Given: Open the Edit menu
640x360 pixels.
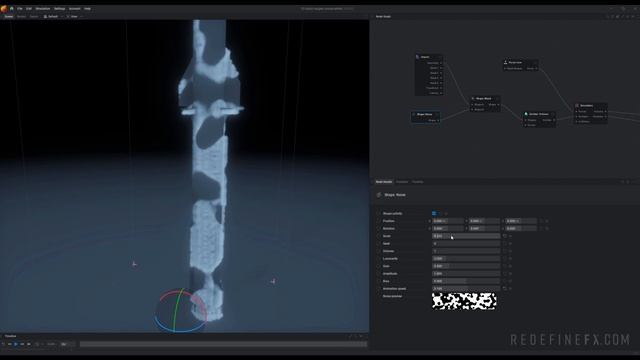Looking at the screenshot, I should [x=29, y=9].
